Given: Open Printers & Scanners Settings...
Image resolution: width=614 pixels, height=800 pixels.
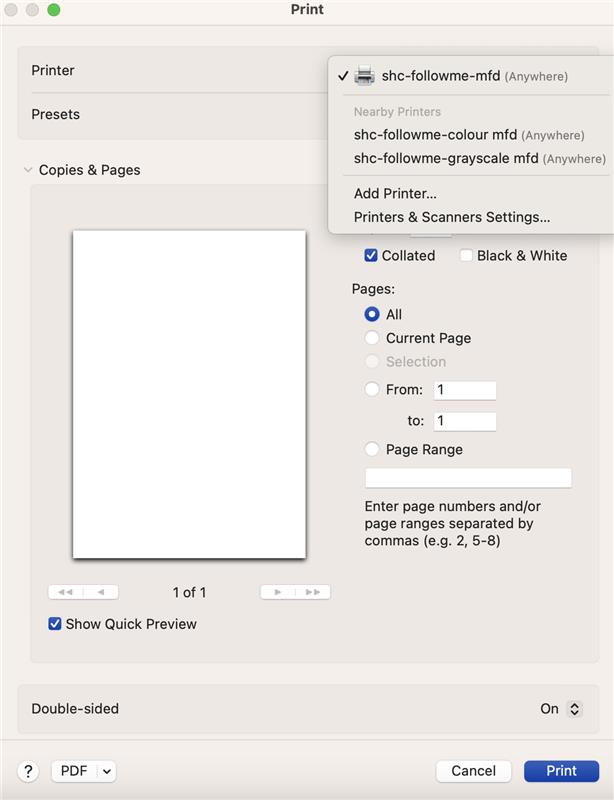Looking at the screenshot, I should point(452,217).
